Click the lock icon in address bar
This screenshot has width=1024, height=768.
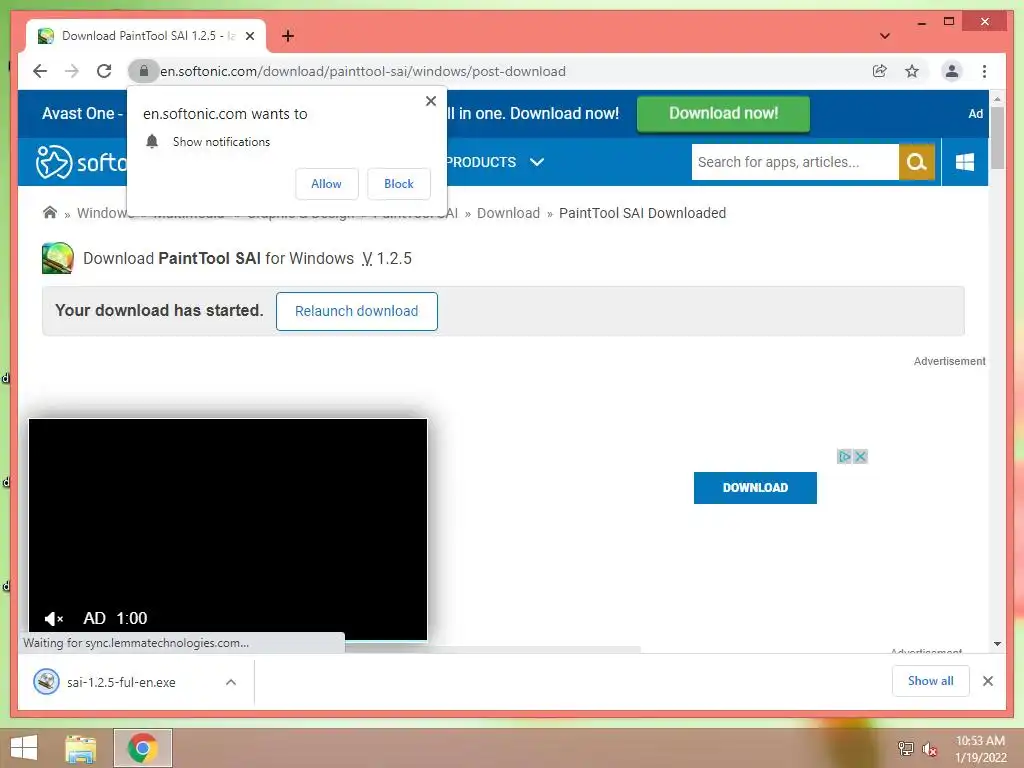(144, 71)
